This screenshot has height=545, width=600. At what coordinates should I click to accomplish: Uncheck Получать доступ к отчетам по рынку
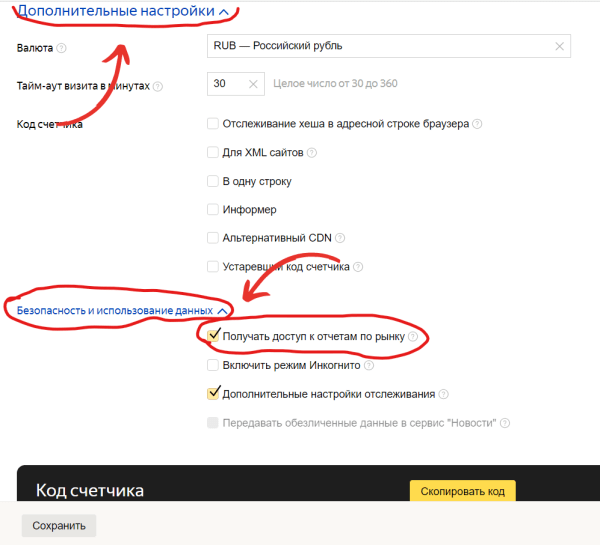pyautogui.click(x=212, y=337)
